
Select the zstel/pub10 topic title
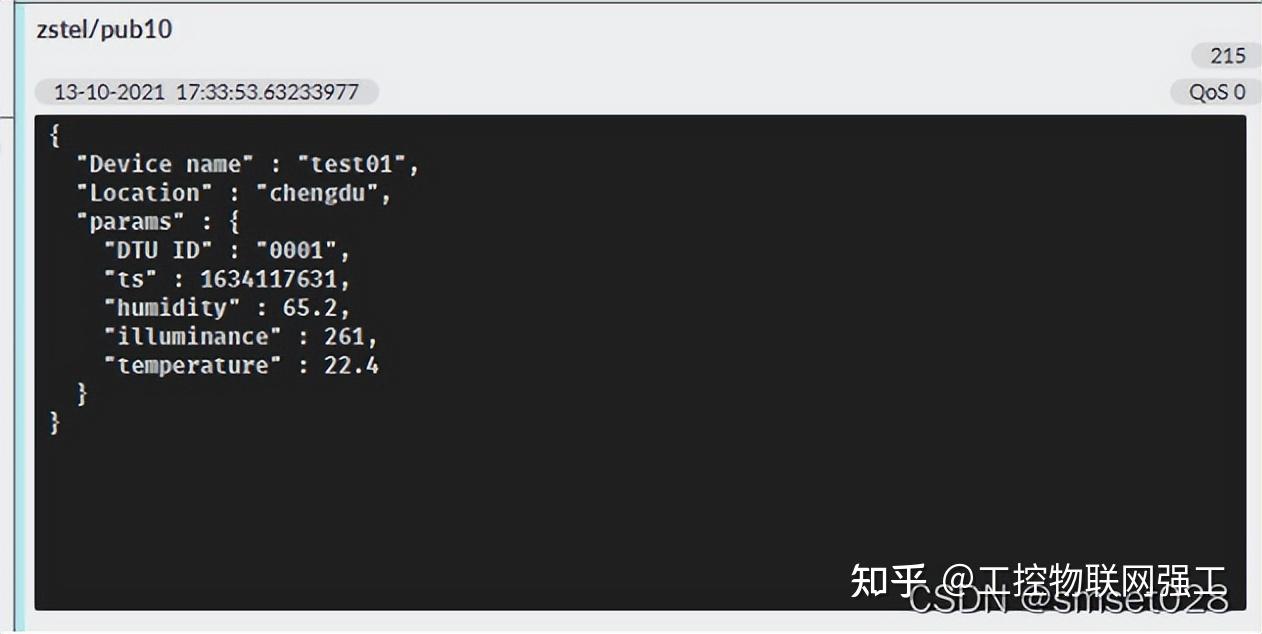[104, 30]
